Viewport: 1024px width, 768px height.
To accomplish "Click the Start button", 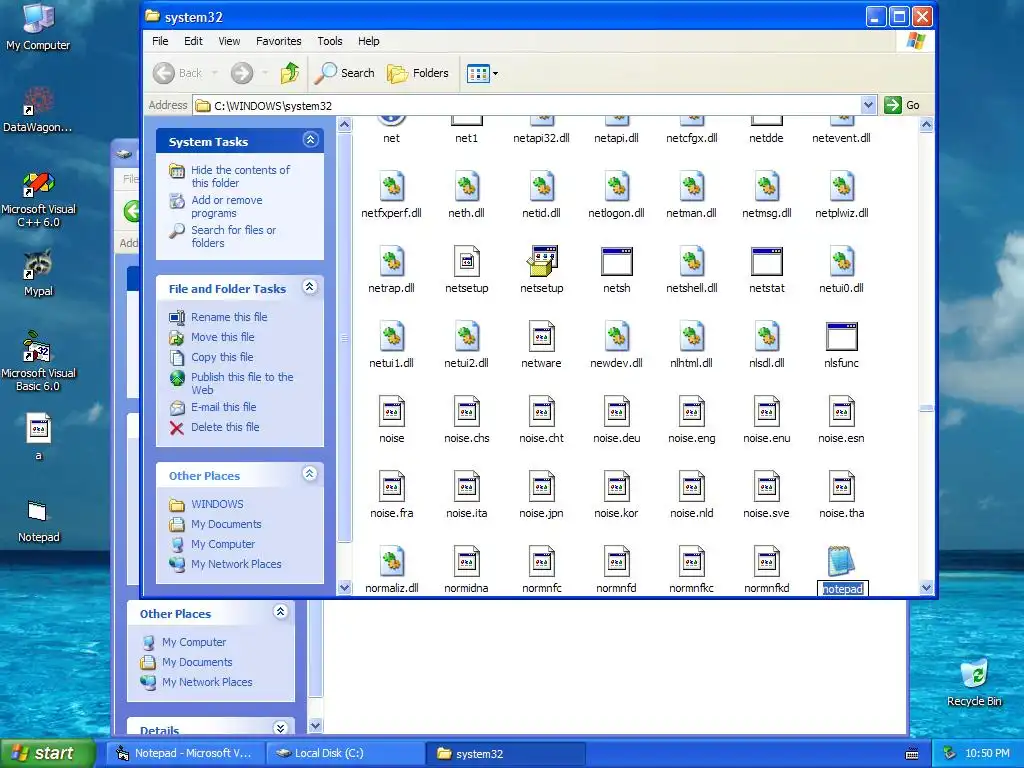I will tap(48, 753).
